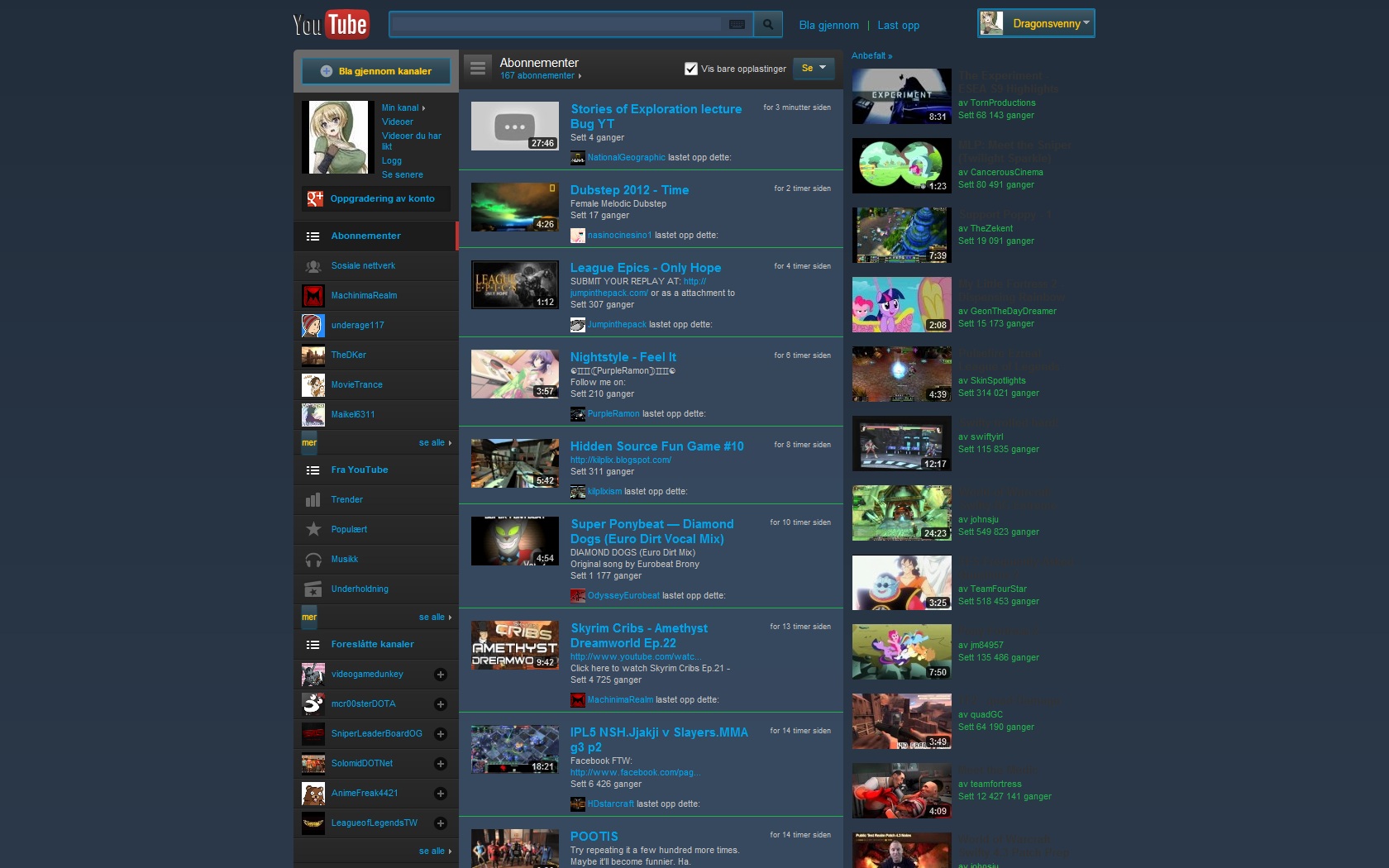Open video title Dubstep 2012 - Time
The image size is (1389, 868).
point(629,190)
